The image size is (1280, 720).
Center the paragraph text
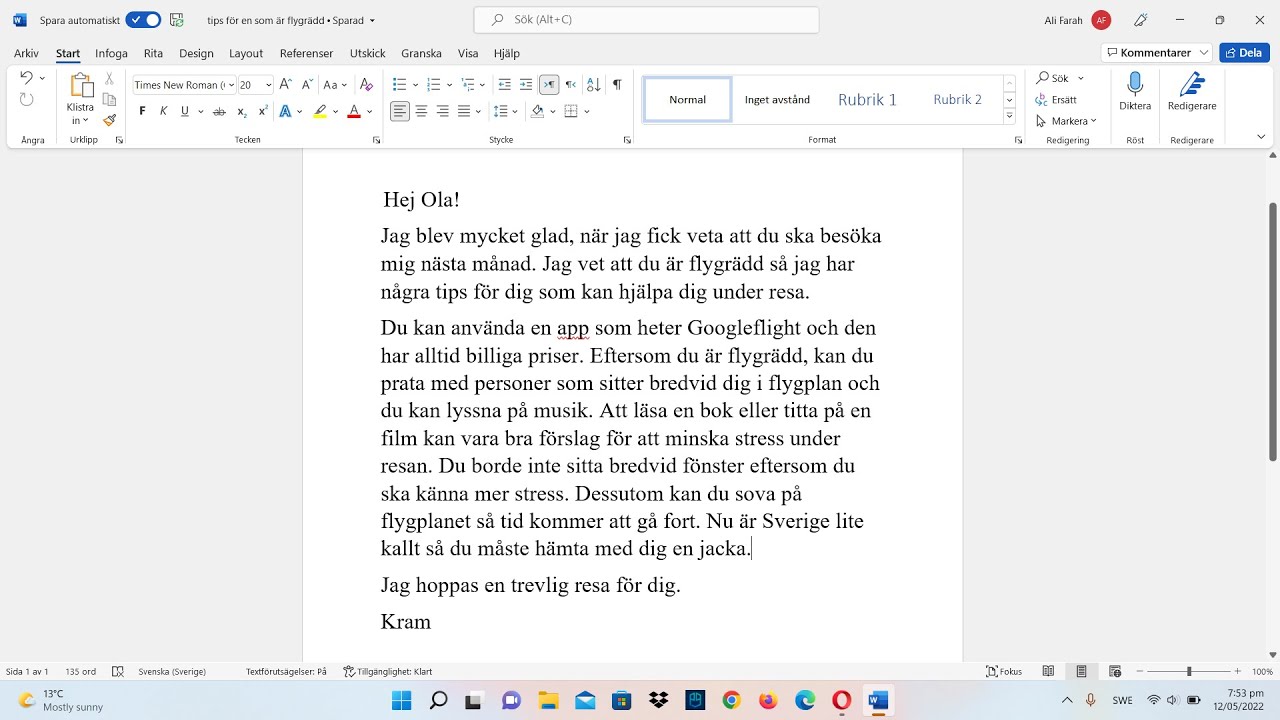tap(421, 111)
